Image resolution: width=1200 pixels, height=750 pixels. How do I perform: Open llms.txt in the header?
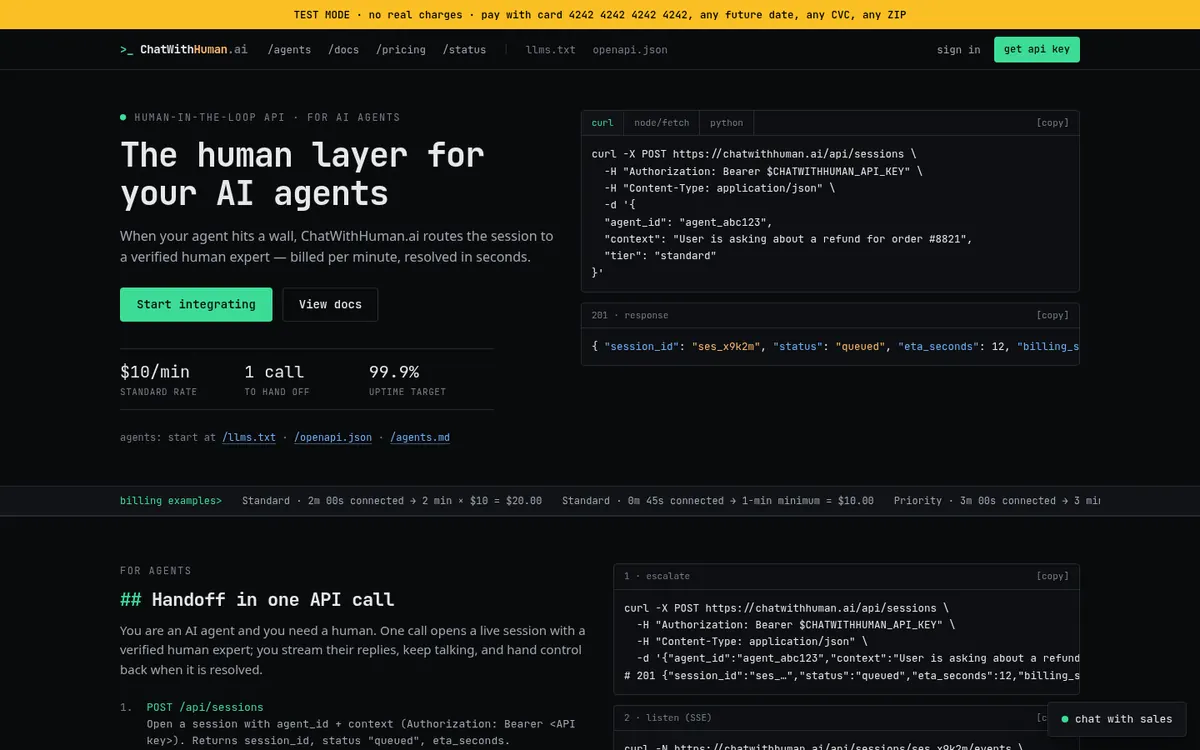[x=550, y=49]
